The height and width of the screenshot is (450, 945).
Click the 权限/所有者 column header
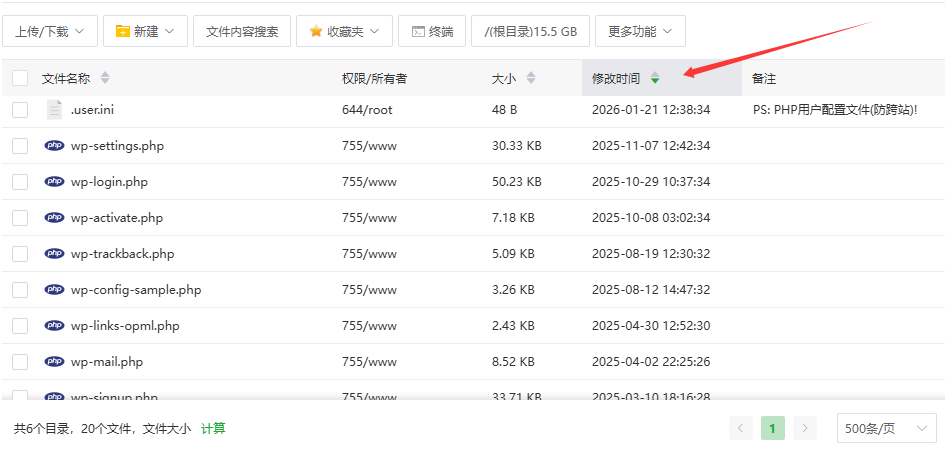click(374, 78)
